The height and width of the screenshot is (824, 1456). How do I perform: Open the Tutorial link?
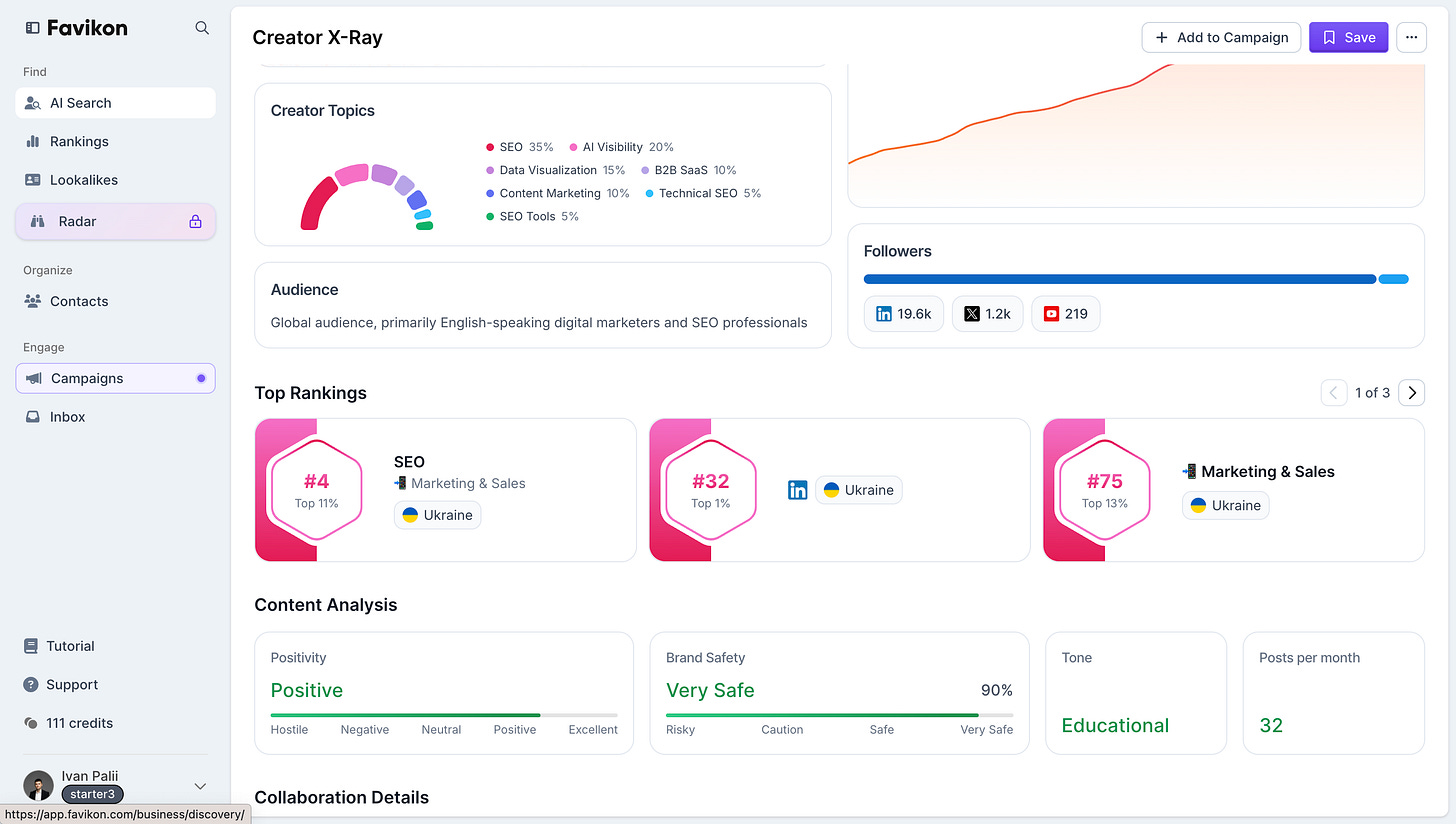(x=59, y=646)
